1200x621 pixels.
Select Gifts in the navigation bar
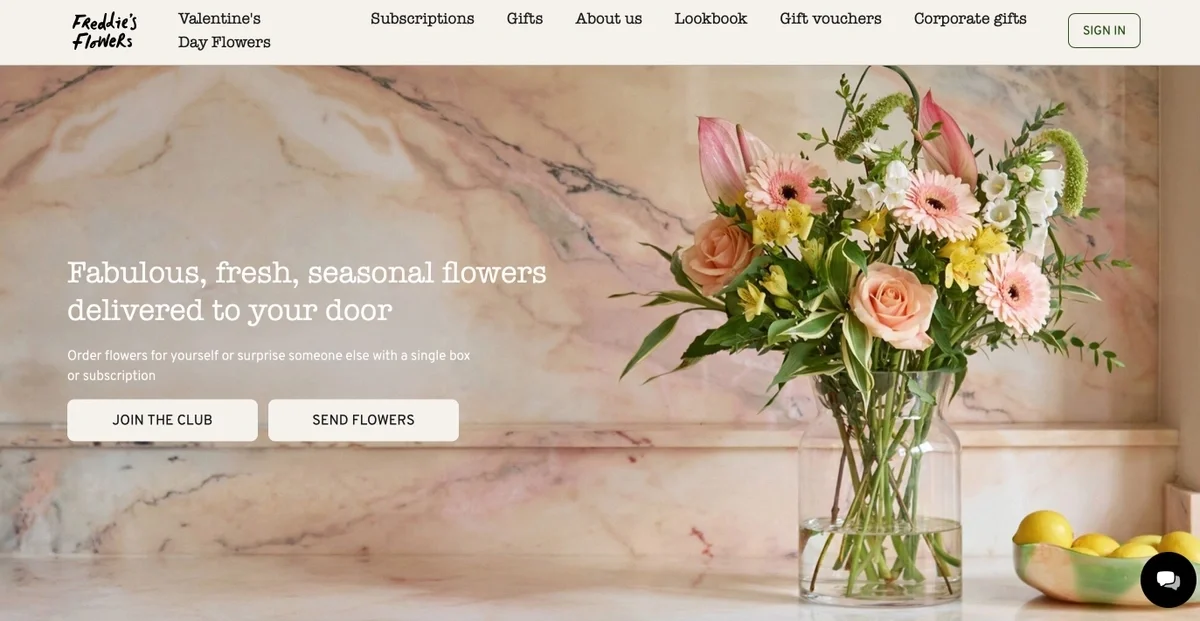point(525,19)
